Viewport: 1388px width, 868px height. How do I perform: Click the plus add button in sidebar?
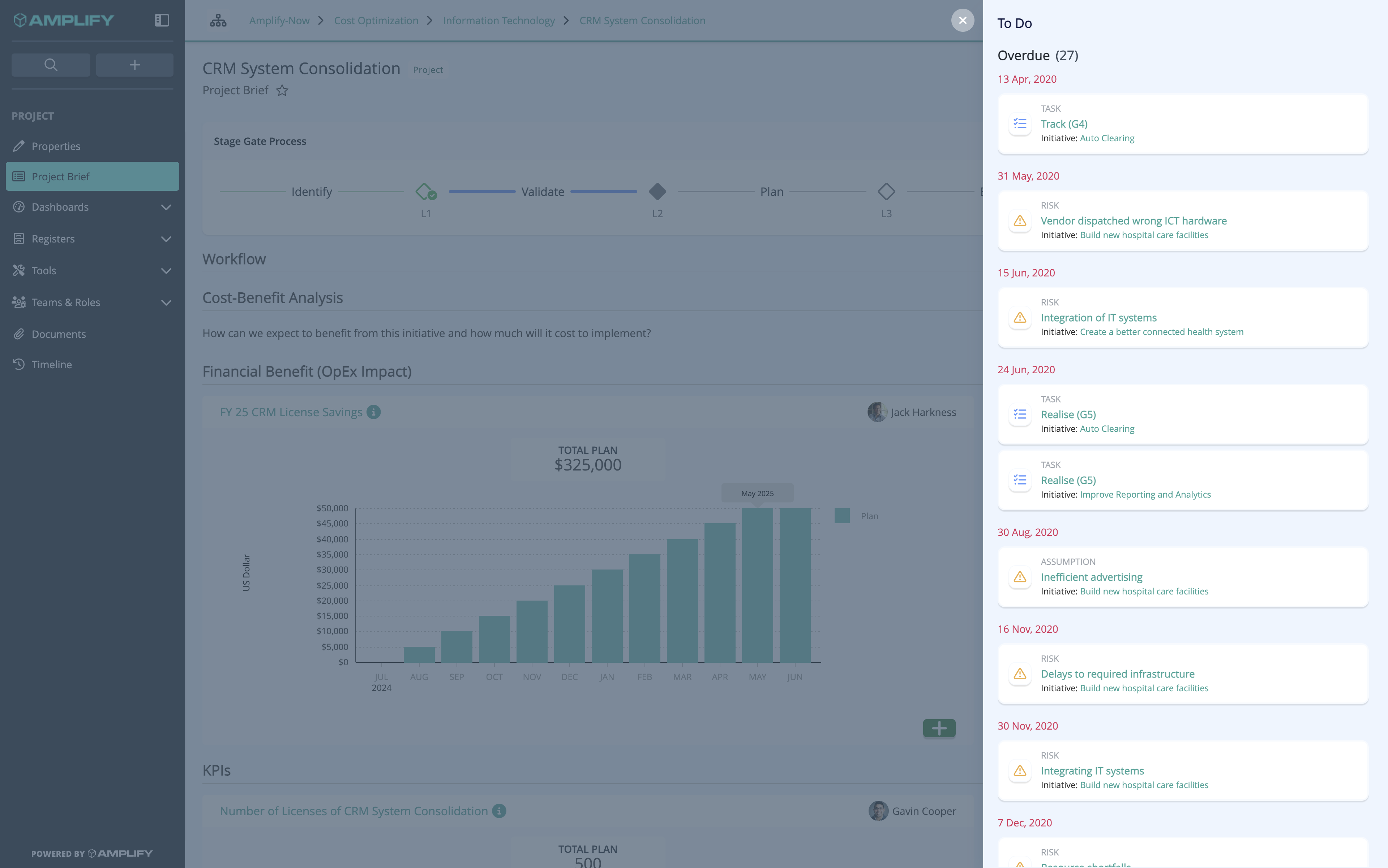click(x=134, y=65)
